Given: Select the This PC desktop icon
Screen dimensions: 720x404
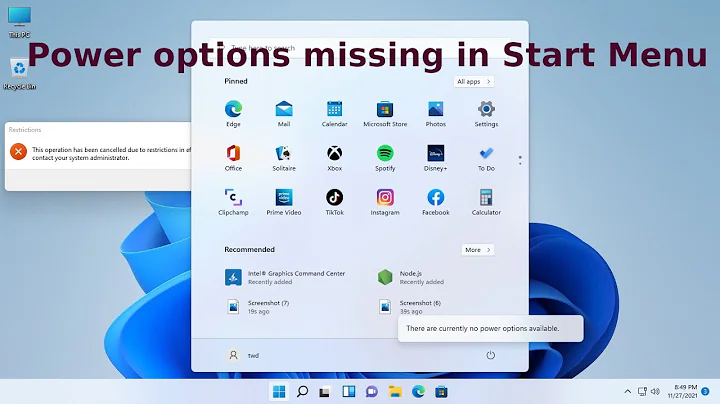Looking at the screenshot, I should (x=19, y=22).
